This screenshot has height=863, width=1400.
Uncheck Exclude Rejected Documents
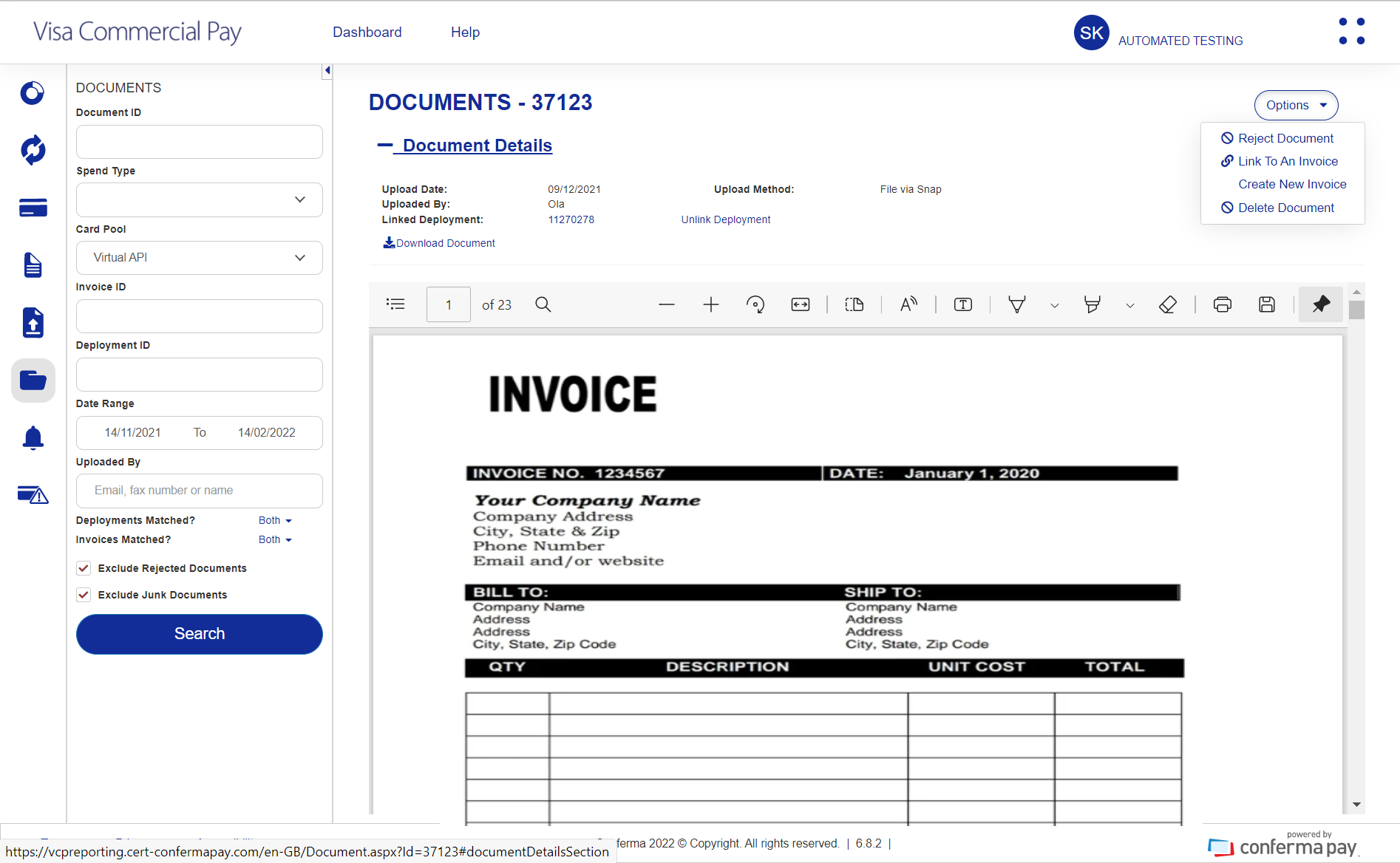(x=84, y=568)
